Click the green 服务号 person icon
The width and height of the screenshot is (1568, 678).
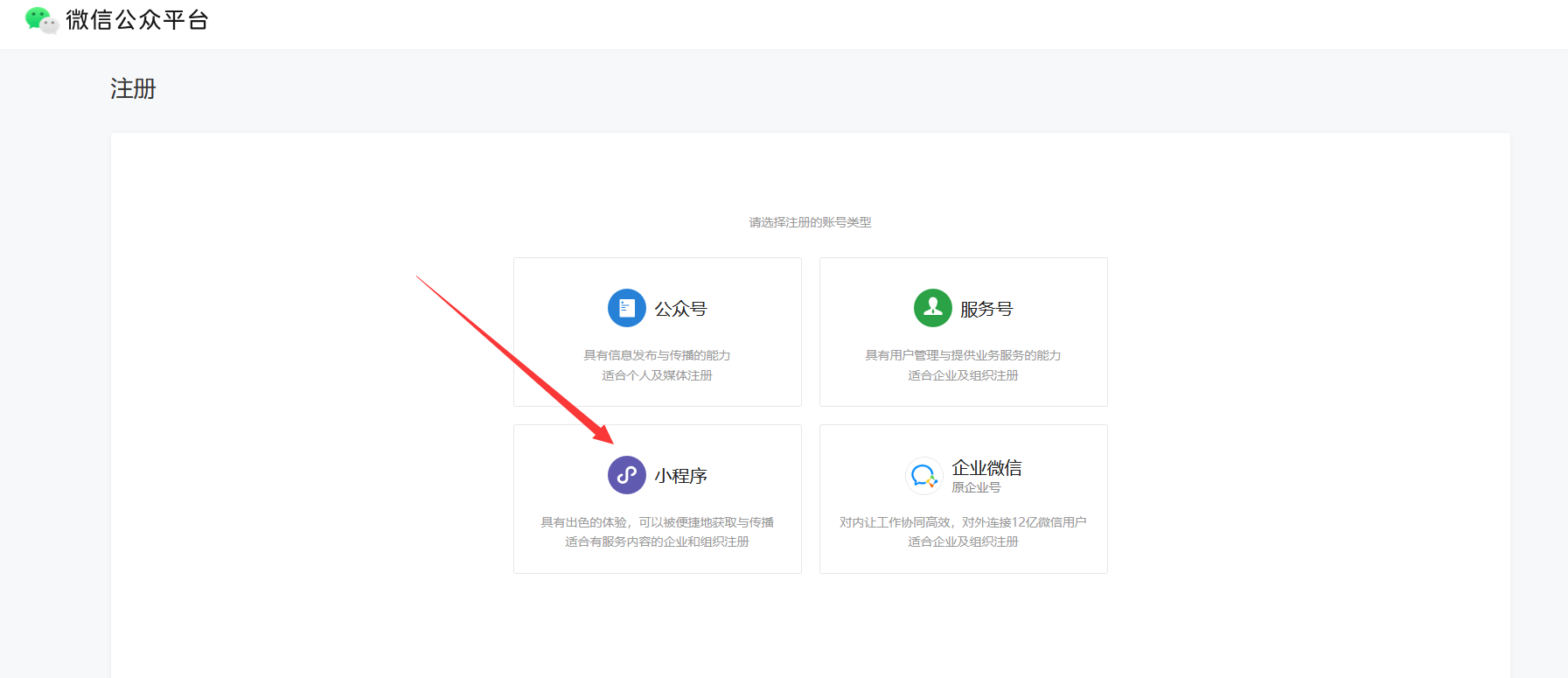click(x=932, y=308)
